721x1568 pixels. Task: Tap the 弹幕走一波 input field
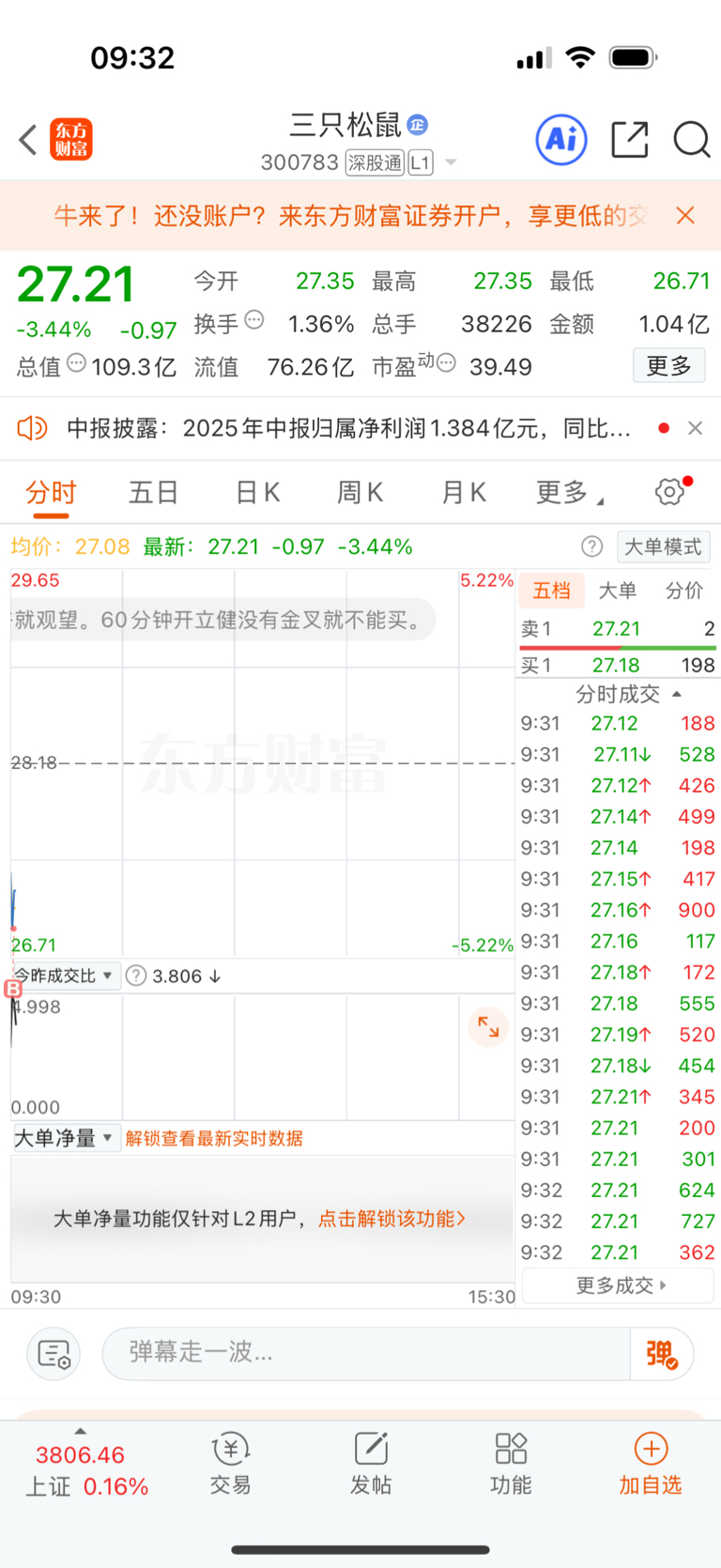(x=366, y=1354)
